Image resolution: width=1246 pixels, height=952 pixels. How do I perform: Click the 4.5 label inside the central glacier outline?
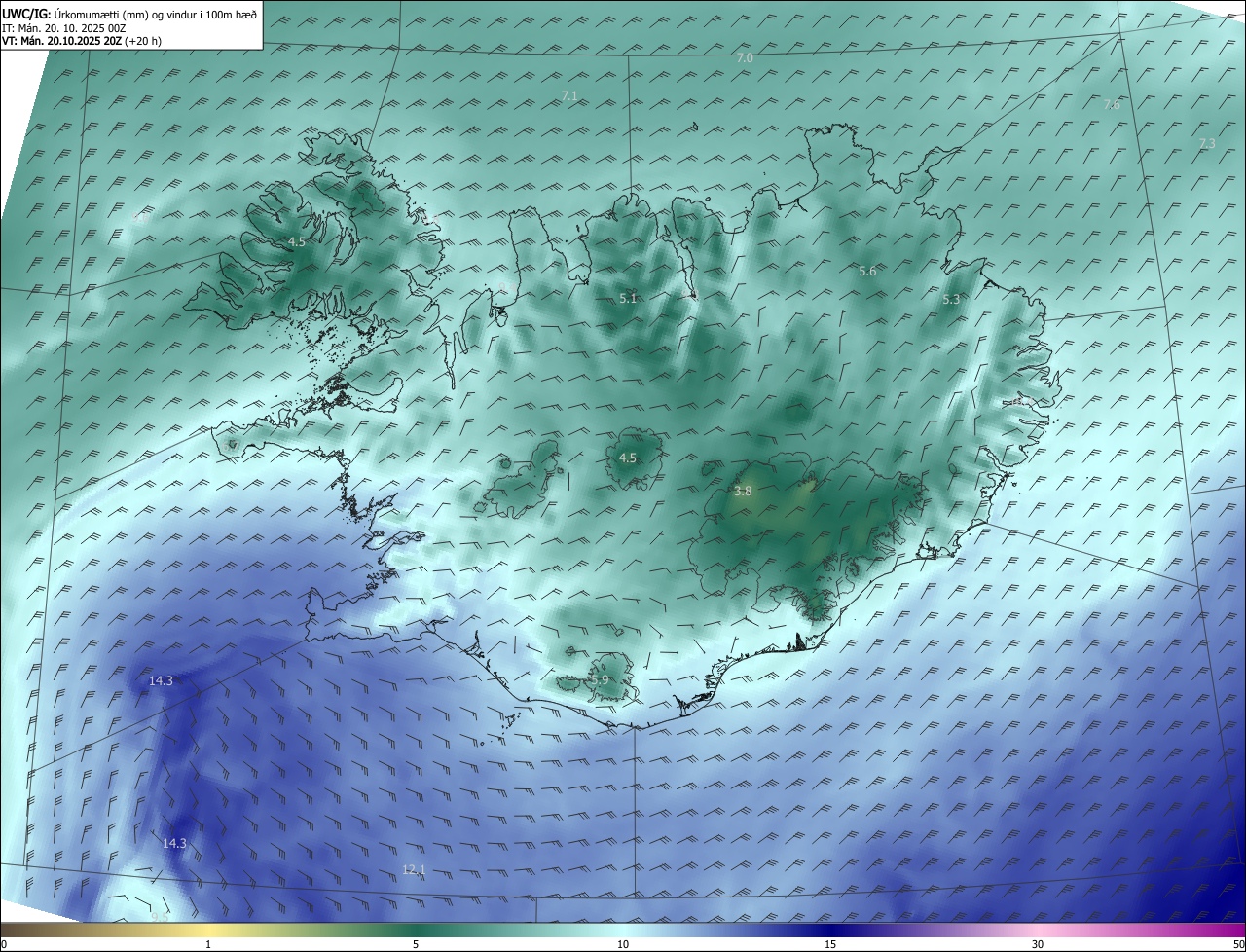[x=628, y=458]
